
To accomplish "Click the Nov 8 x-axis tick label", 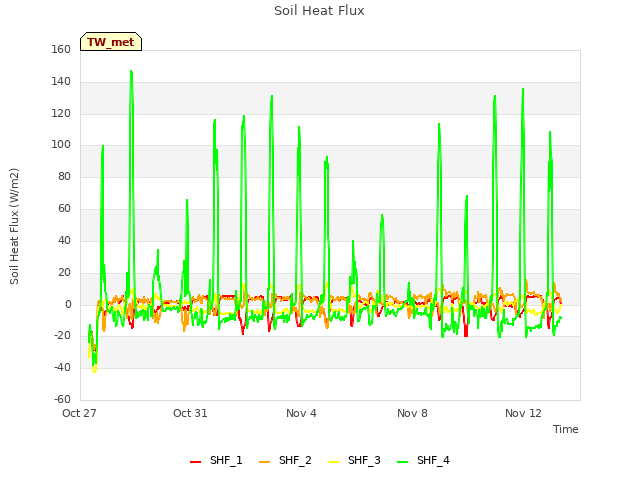I will [x=412, y=413].
